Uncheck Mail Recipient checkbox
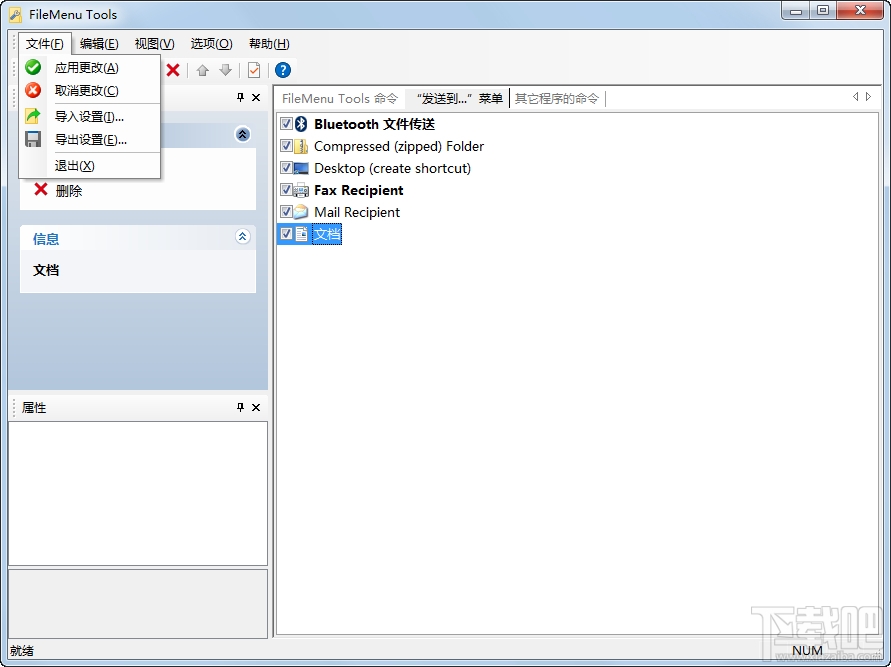Viewport: 891px width, 667px height. (286, 212)
